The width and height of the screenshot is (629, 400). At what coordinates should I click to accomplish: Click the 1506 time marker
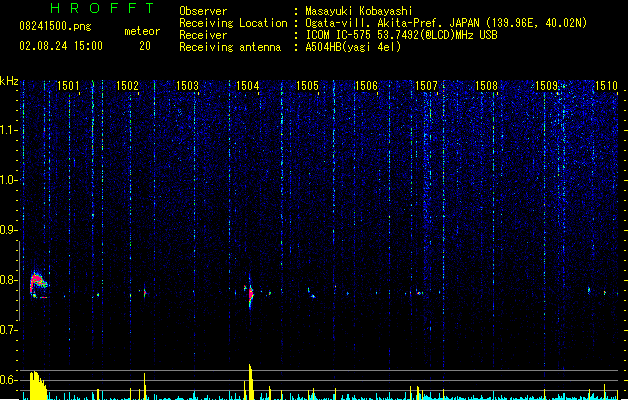367,86
